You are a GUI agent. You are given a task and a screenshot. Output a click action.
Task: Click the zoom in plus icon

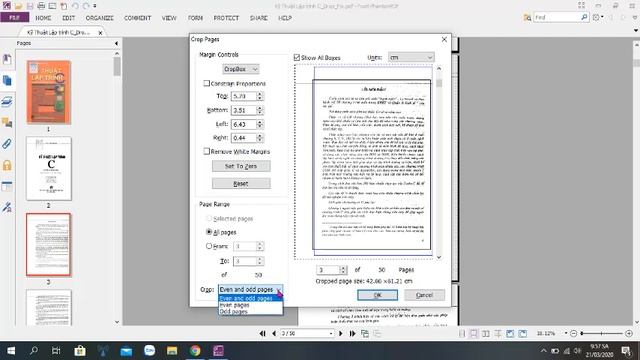point(629,333)
